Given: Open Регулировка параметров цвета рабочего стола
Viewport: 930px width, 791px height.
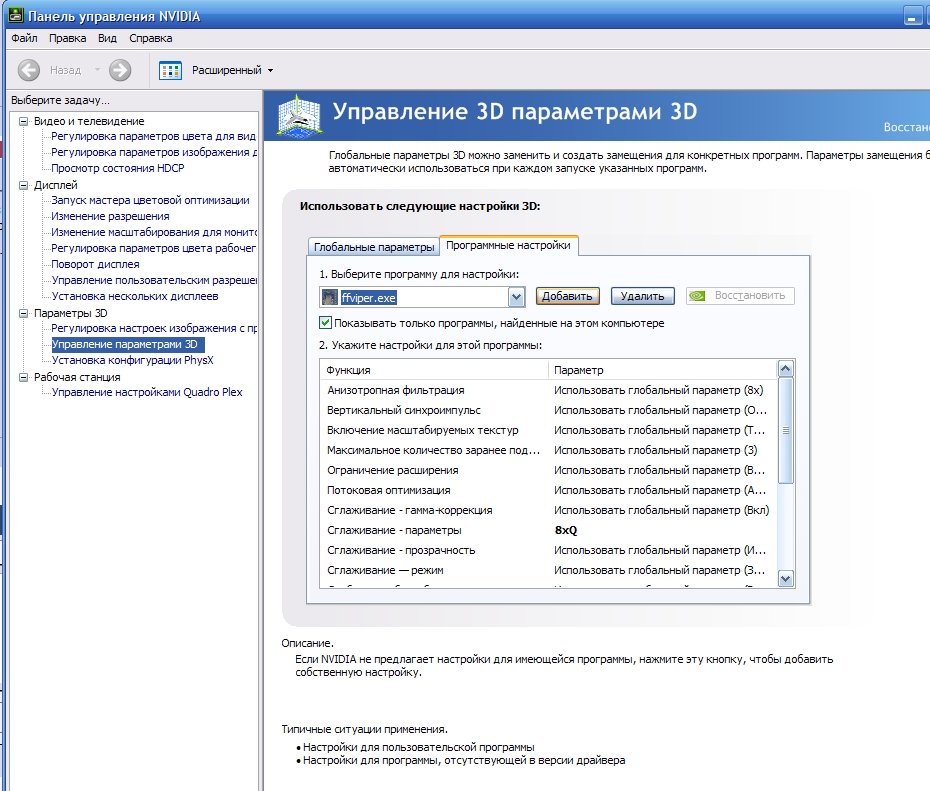Looking at the screenshot, I should coord(153,248).
